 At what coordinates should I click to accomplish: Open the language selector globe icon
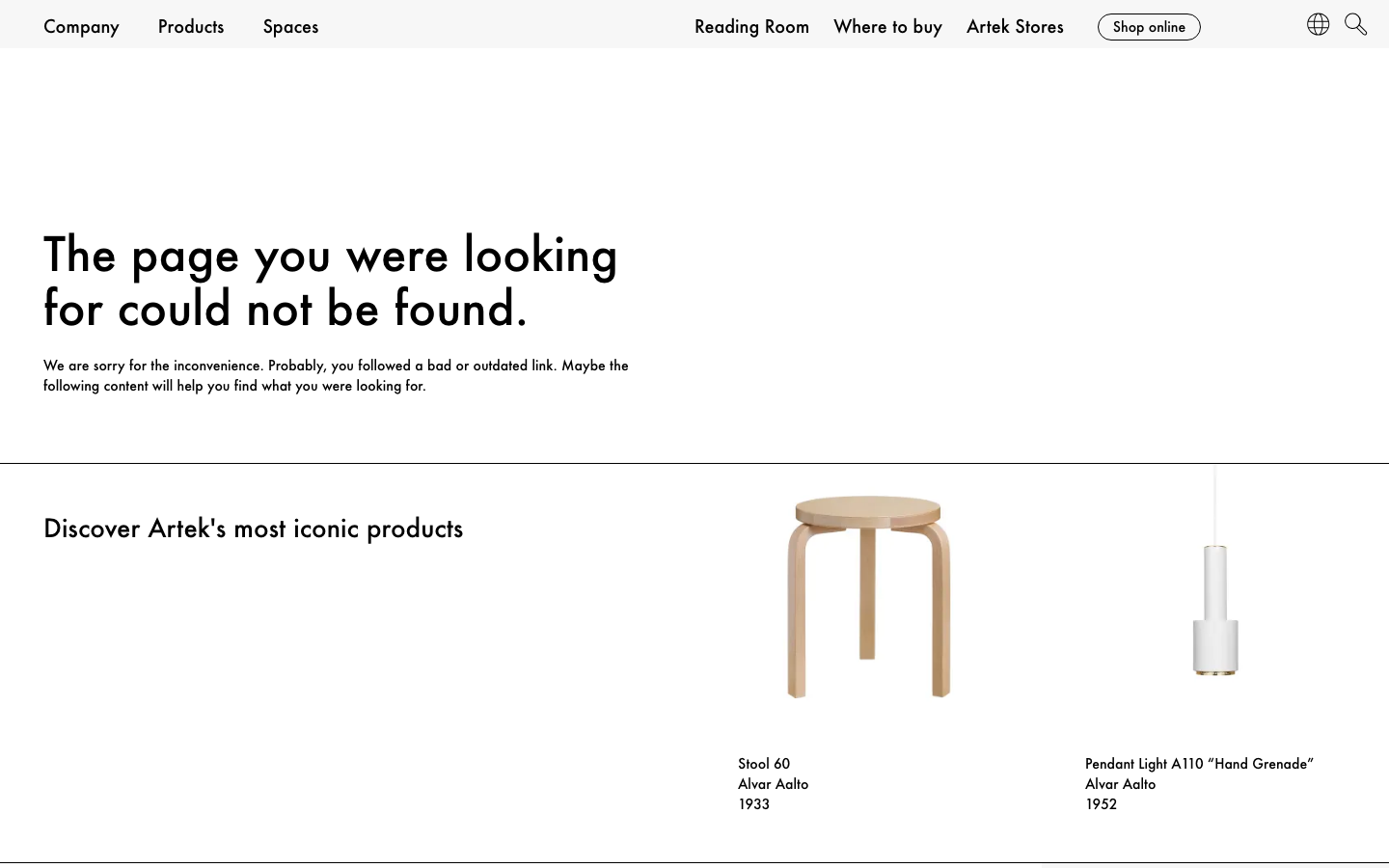click(1318, 24)
